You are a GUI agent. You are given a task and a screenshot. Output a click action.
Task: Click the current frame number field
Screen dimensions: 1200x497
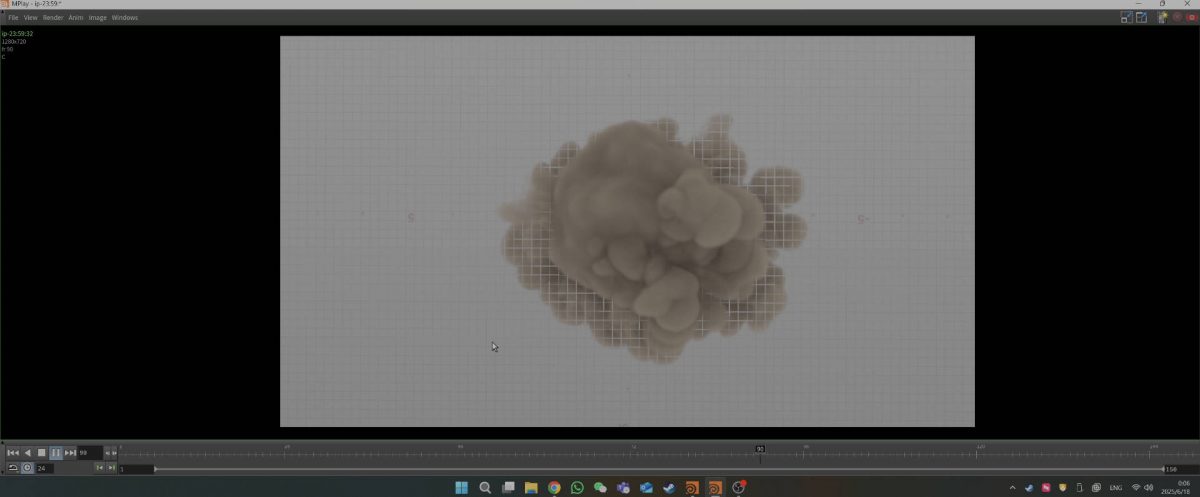pyautogui.click(x=89, y=453)
